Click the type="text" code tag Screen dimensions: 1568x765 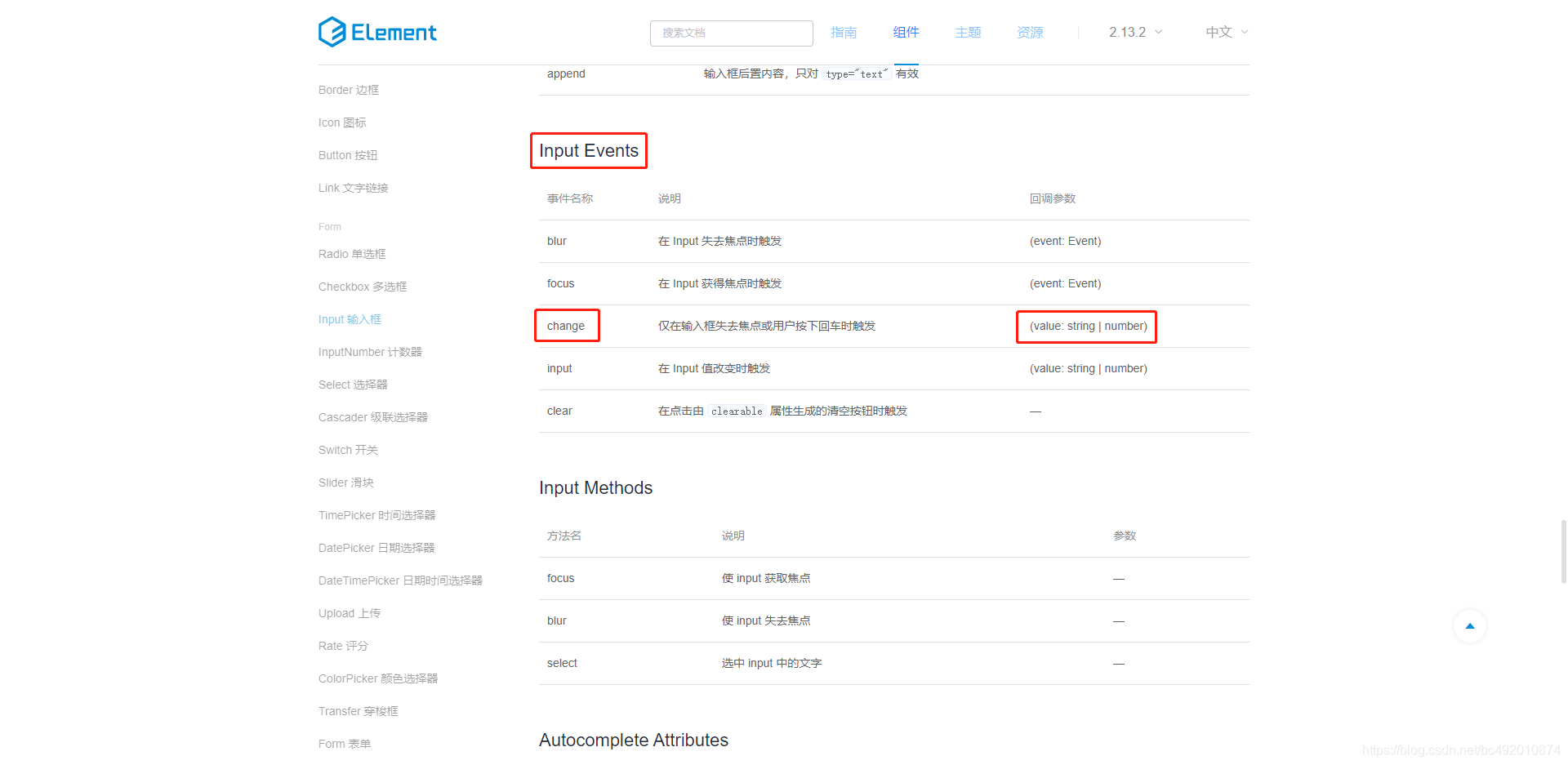point(857,74)
